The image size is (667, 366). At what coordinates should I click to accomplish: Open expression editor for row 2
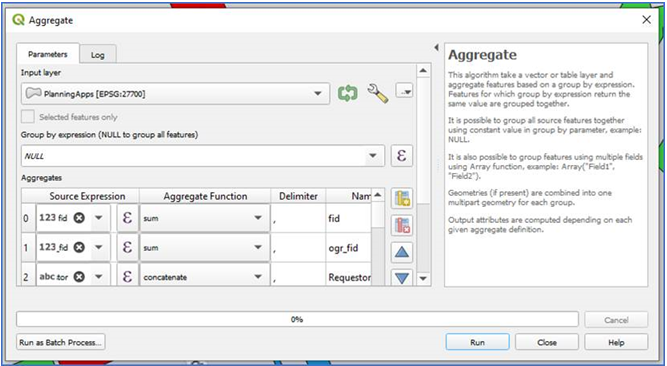[127, 277]
